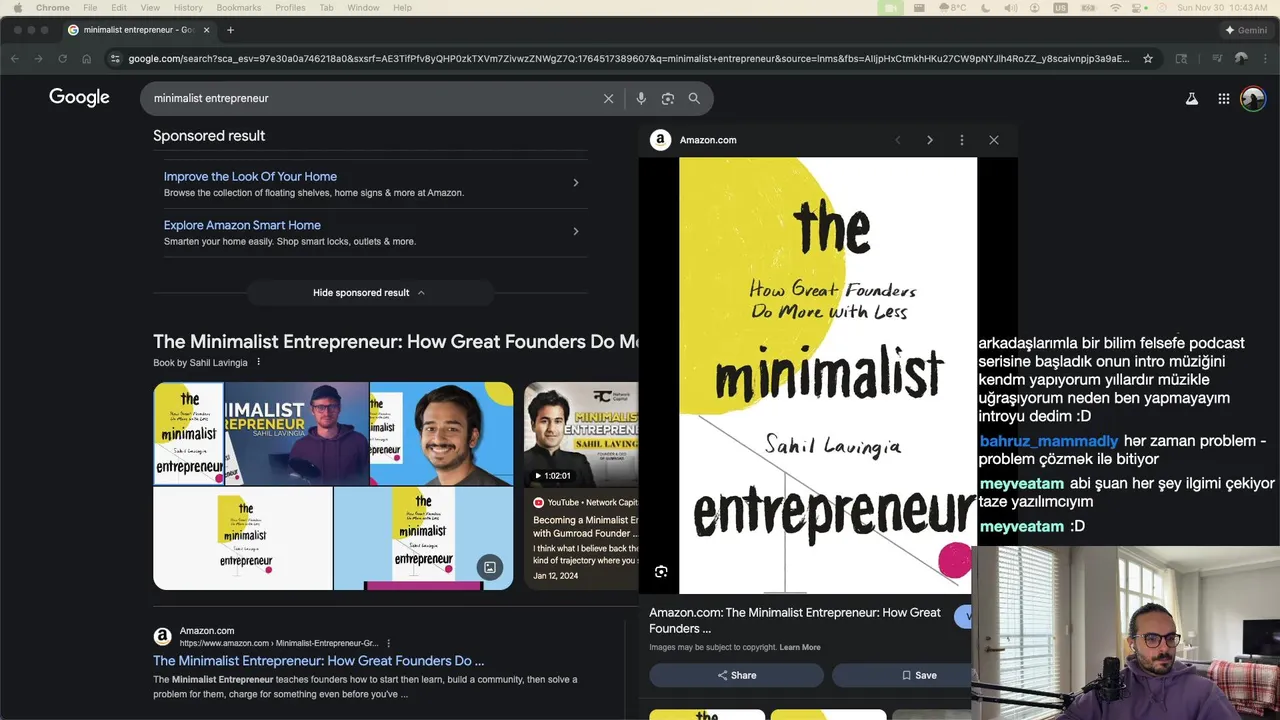The width and height of the screenshot is (1280, 720).
Task: Open the View menu
Action: point(150,8)
